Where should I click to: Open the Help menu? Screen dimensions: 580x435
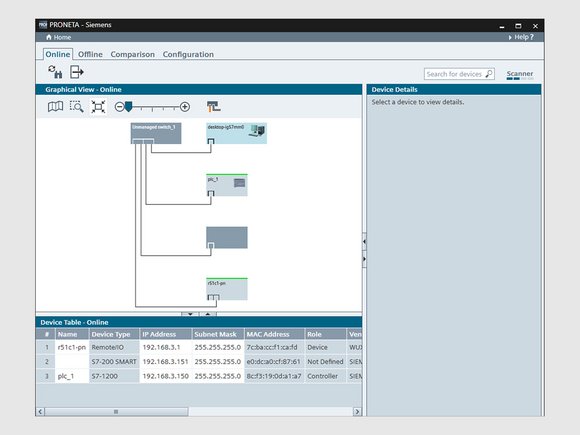click(x=521, y=37)
